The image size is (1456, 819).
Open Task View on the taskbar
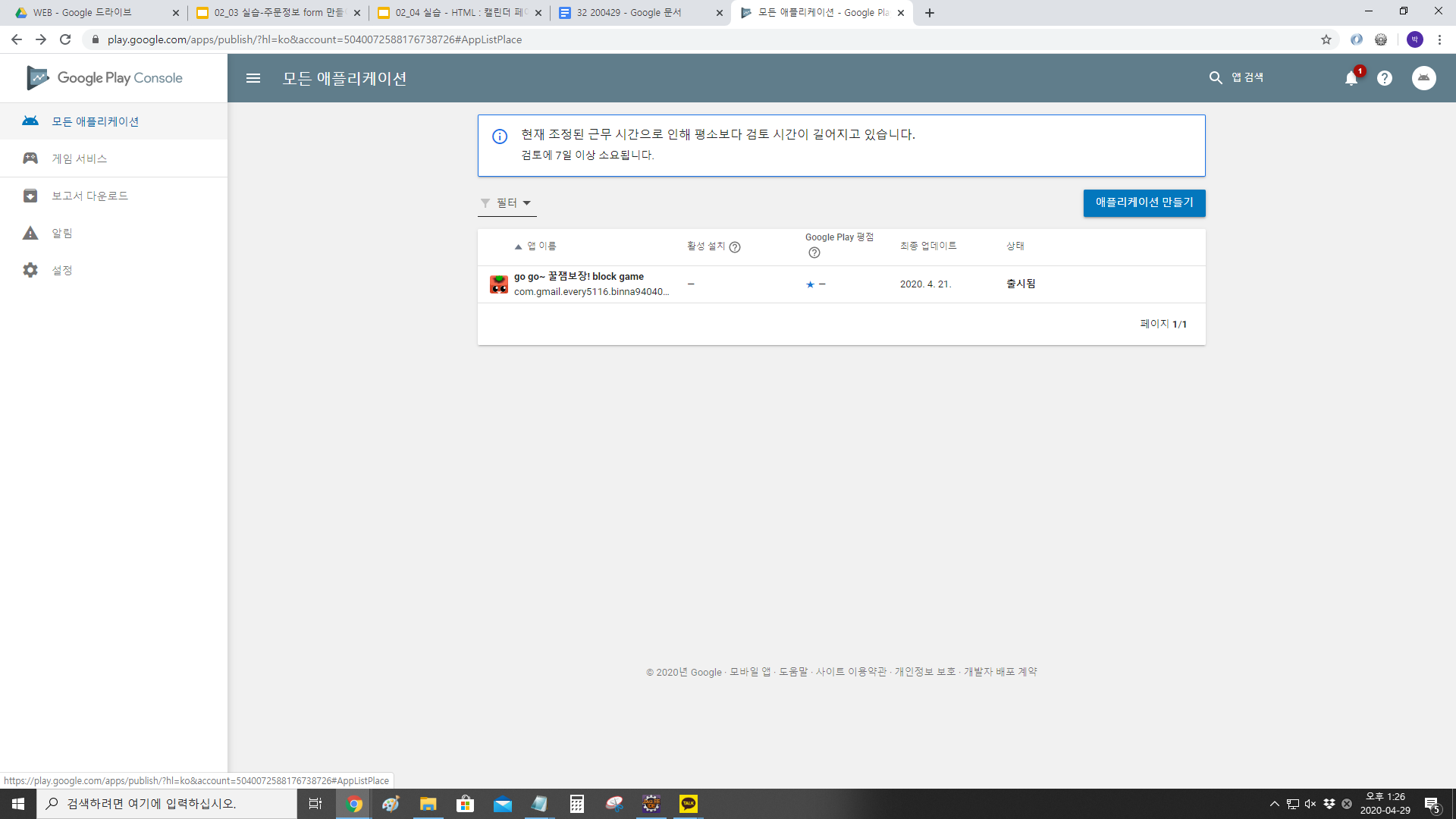(315, 804)
